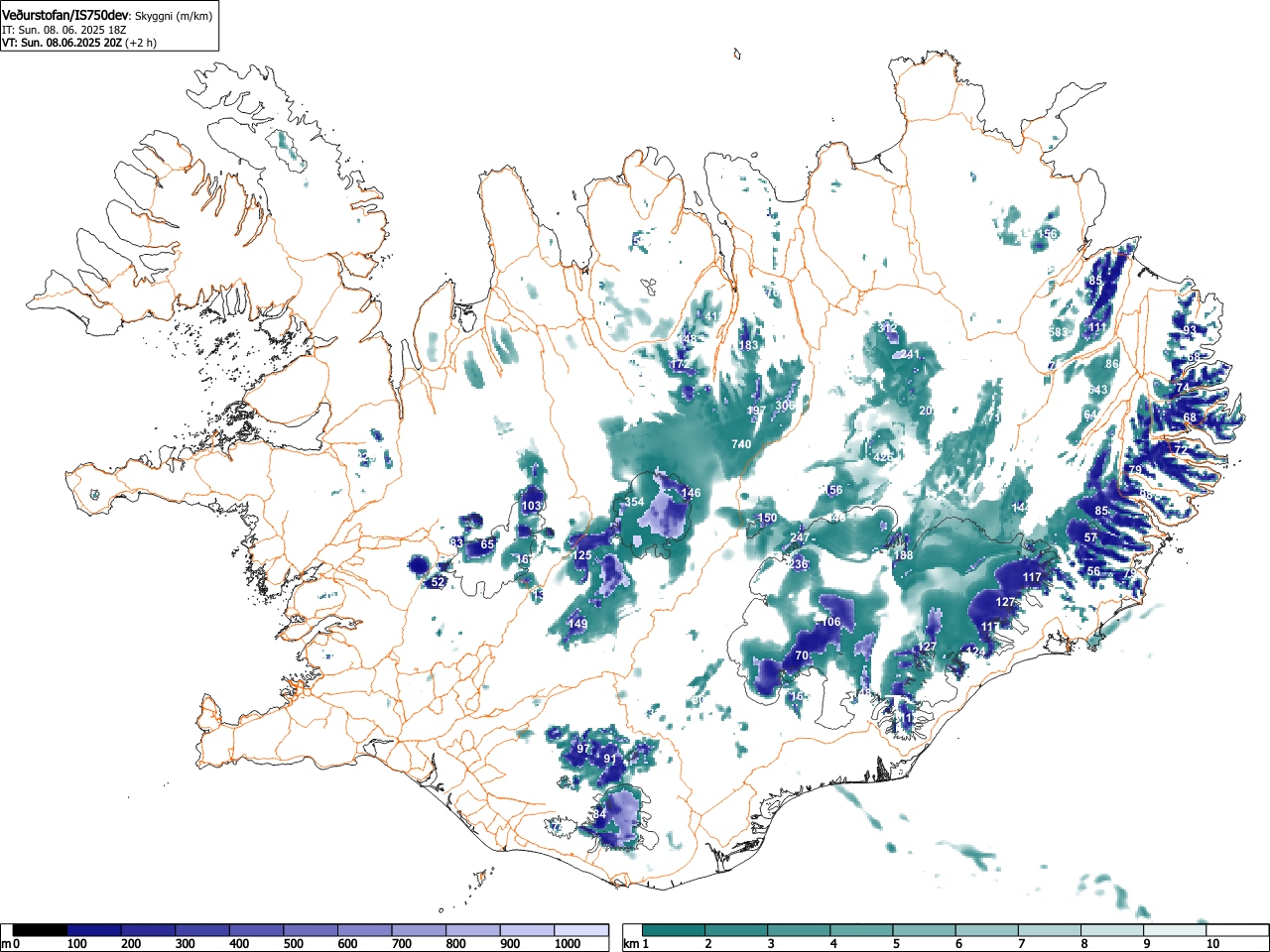Click the '124' visibility value on the map
This screenshot has height=952, width=1270.
[x=977, y=652]
